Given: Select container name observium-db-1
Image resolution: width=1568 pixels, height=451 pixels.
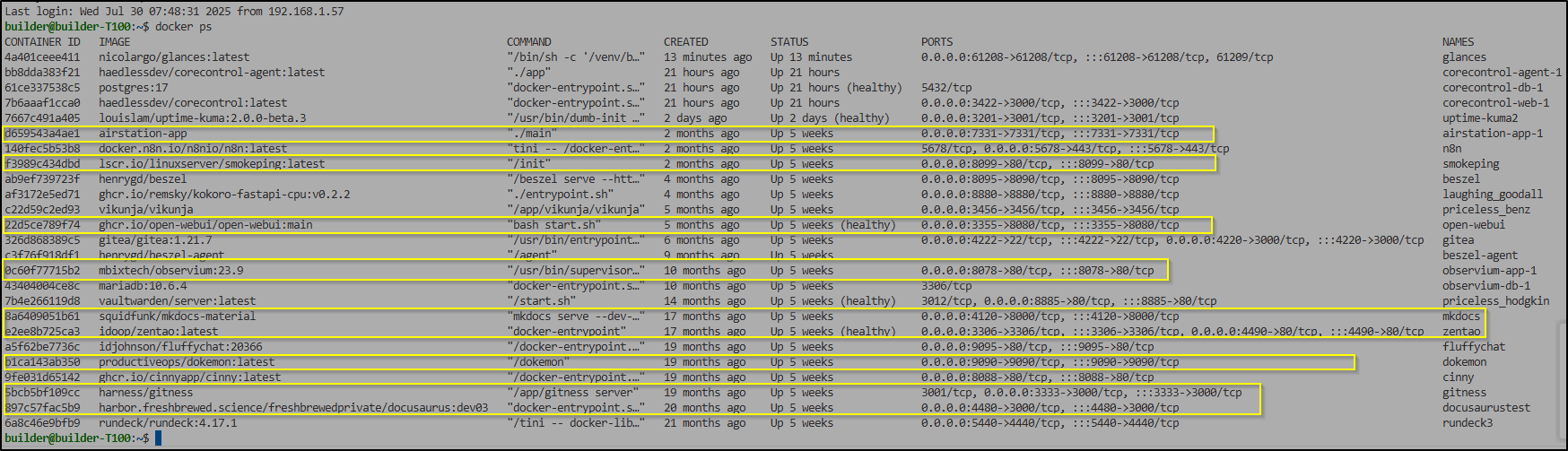Looking at the screenshot, I should (1486, 286).
